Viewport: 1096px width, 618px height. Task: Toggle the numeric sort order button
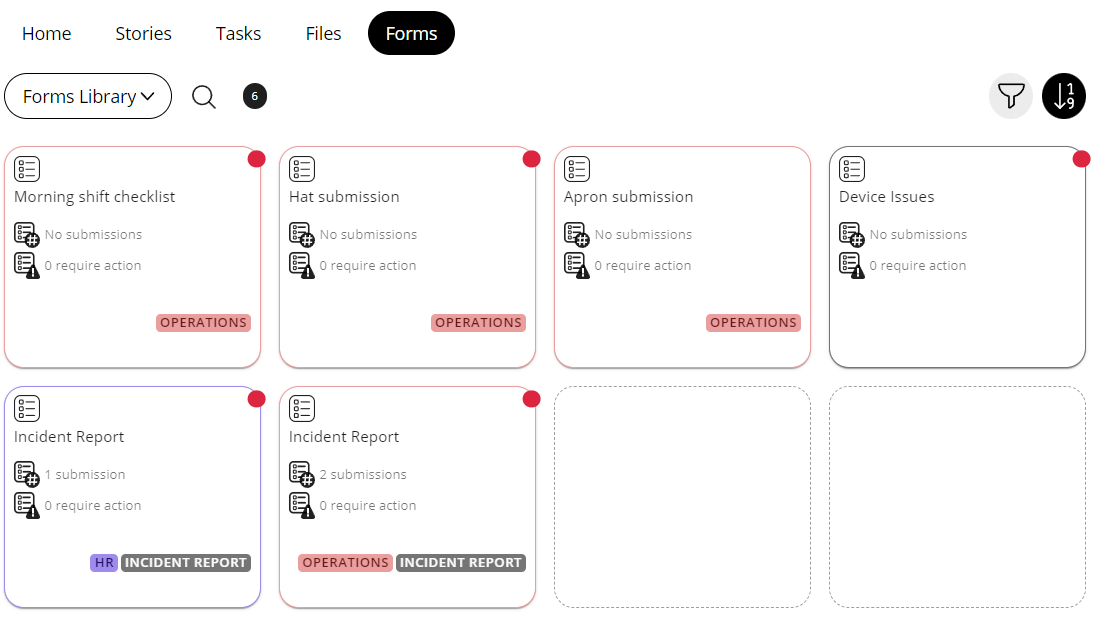coord(1064,96)
